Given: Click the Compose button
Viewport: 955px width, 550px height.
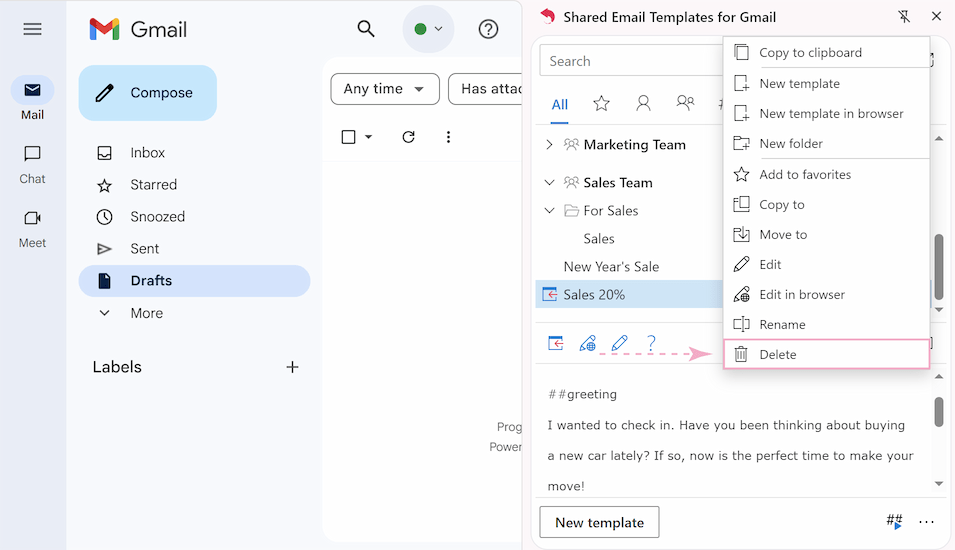Looking at the screenshot, I should pyautogui.click(x=147, y=93).
